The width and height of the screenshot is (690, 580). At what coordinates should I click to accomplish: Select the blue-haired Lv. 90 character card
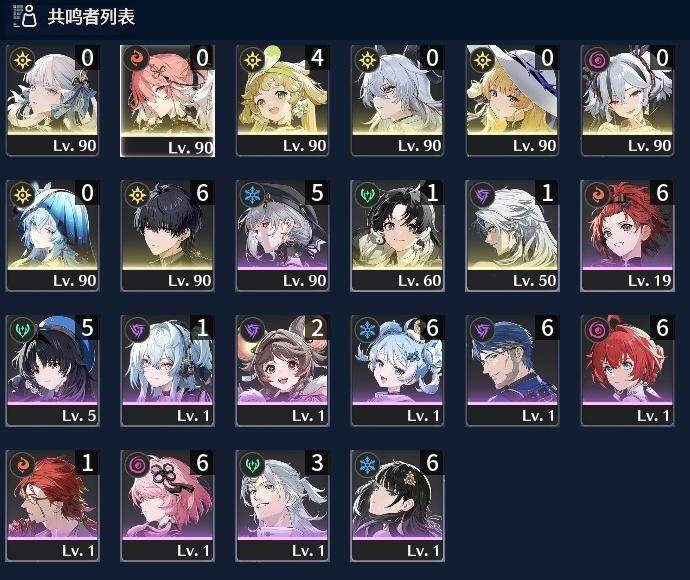52,235
